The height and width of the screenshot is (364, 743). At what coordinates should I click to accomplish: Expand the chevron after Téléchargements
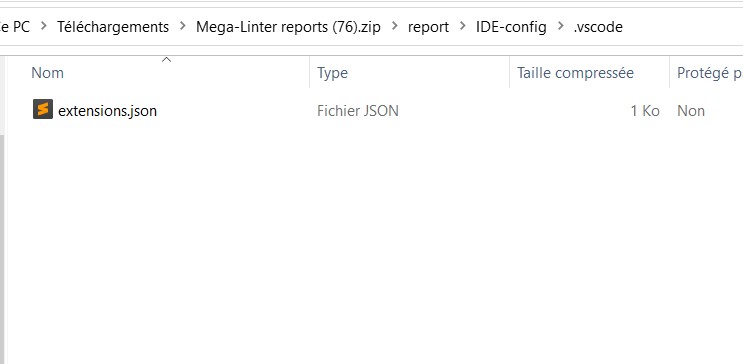pyautogui.click(x=182, y=27)
